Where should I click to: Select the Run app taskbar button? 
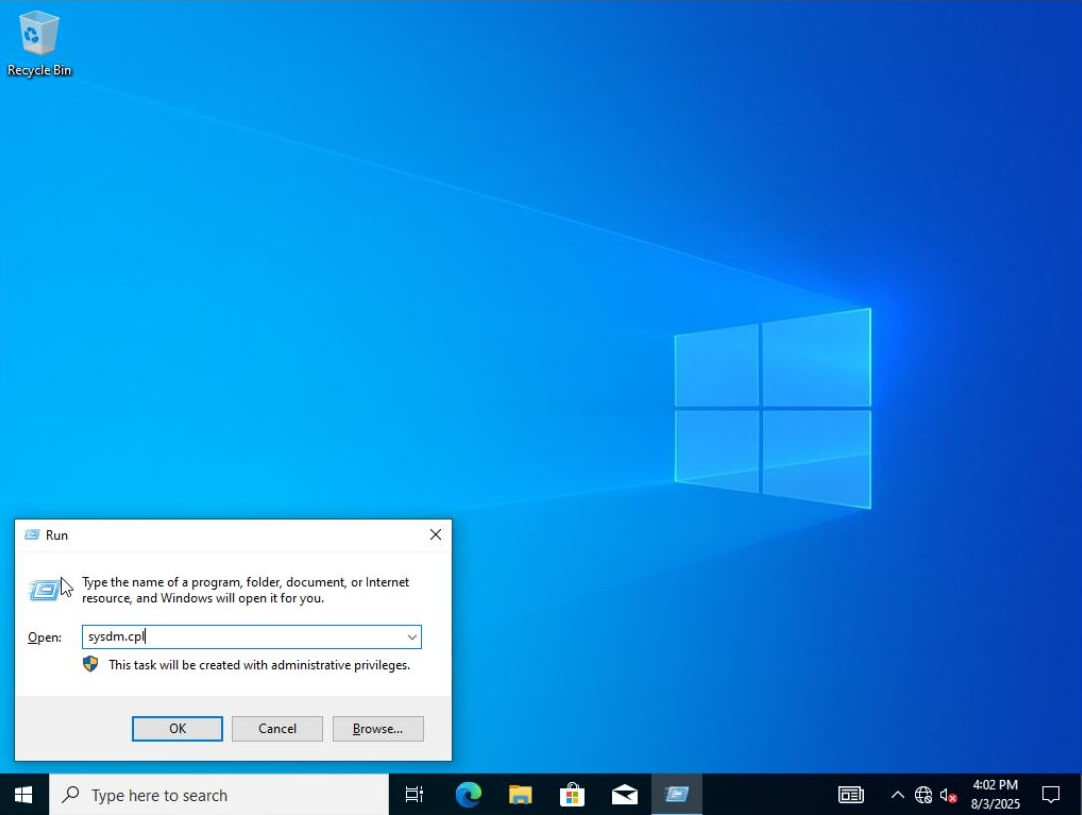click(677, 795)
